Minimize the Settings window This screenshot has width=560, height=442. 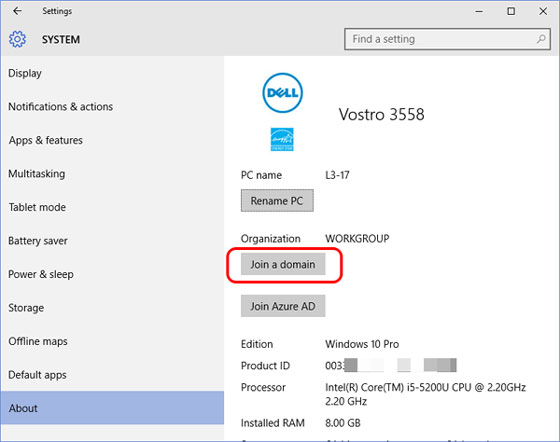tap(479, 11)
